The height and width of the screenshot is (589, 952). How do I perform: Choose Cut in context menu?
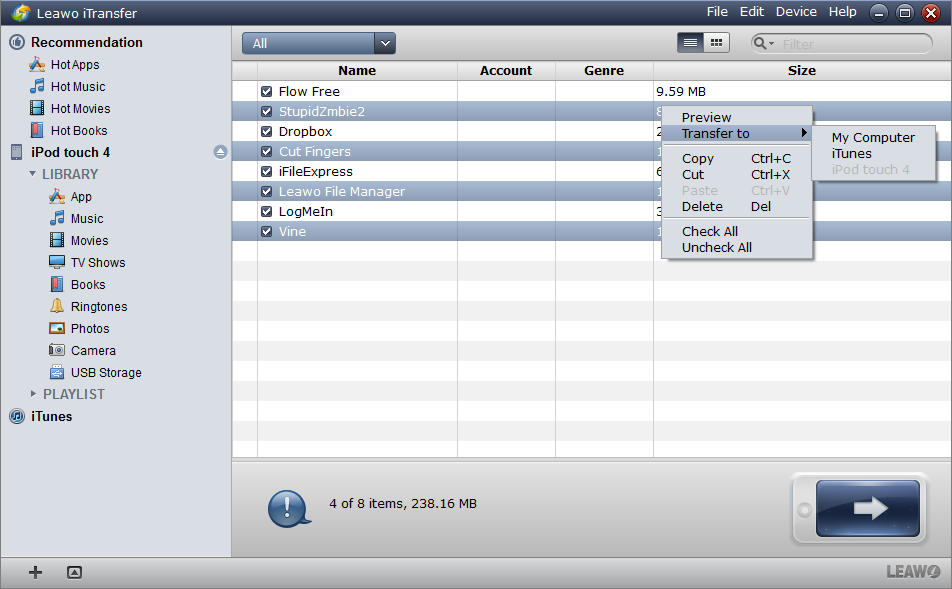click(x=737, y=174)
